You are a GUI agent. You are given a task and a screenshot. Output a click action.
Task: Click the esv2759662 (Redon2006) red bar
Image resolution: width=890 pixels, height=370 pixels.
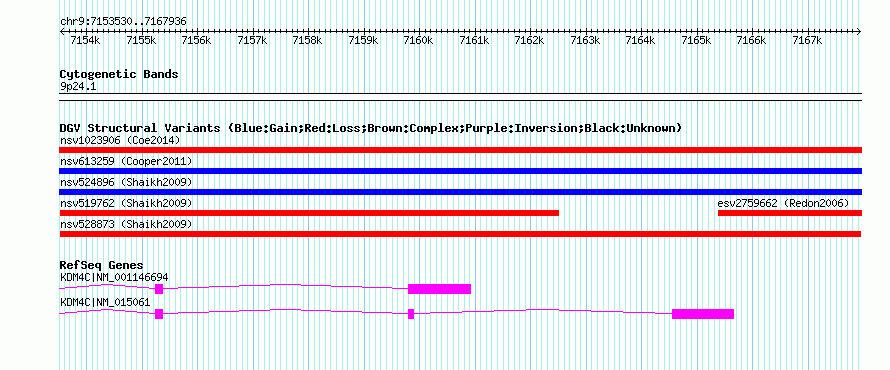(x=790, y=213)
